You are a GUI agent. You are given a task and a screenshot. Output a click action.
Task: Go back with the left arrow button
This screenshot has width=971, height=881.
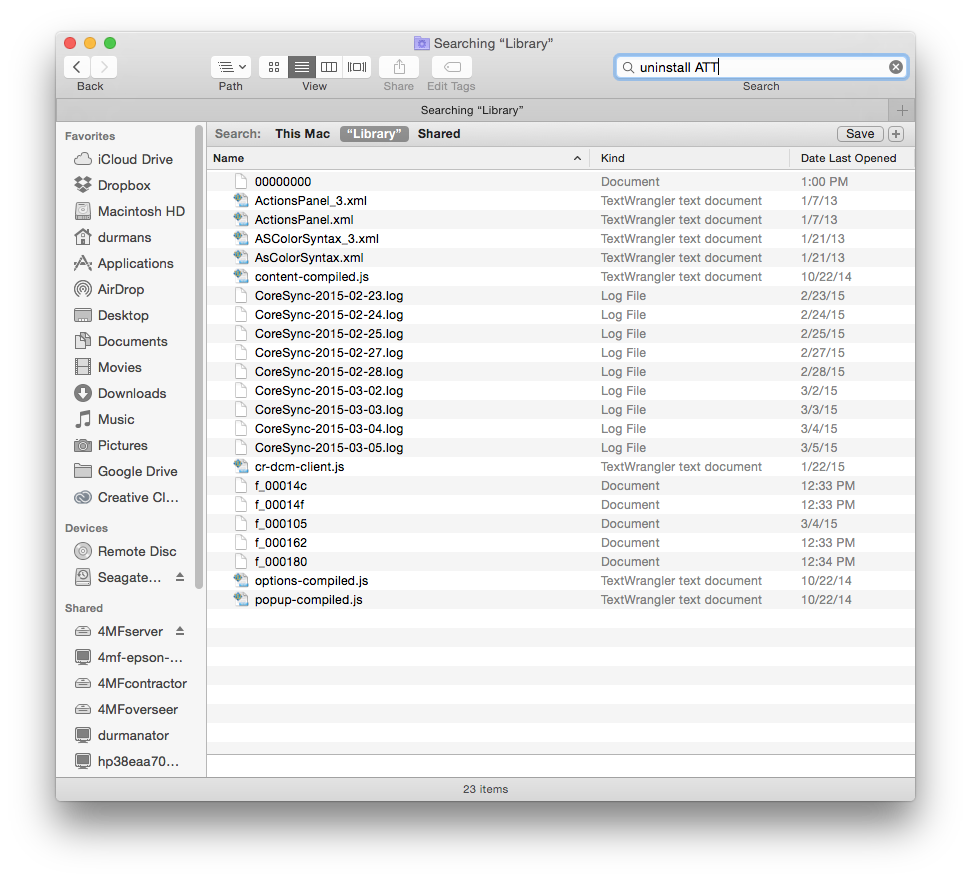(x=77, y=67)
